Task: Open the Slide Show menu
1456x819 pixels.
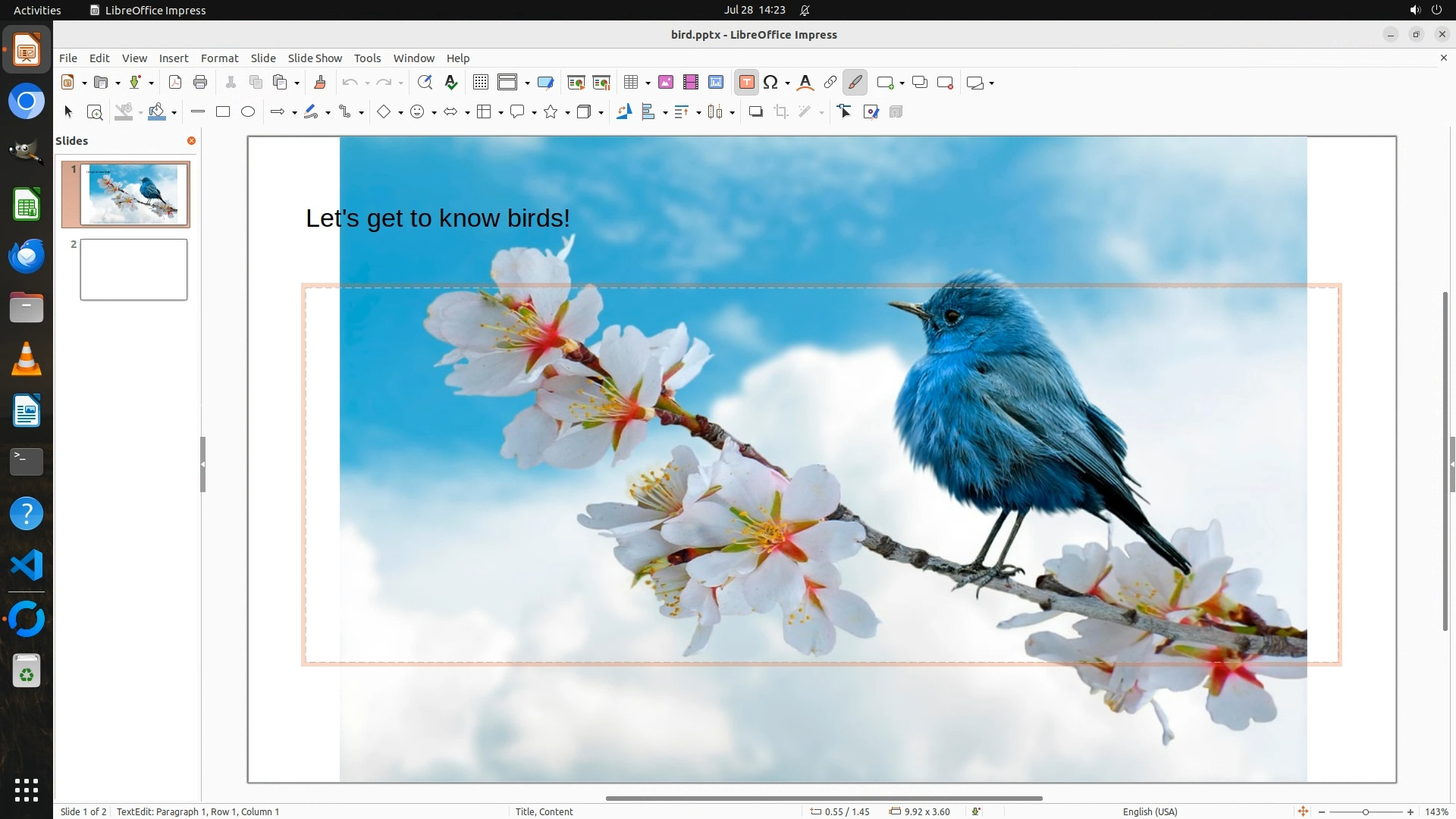Action: (315, 58)
